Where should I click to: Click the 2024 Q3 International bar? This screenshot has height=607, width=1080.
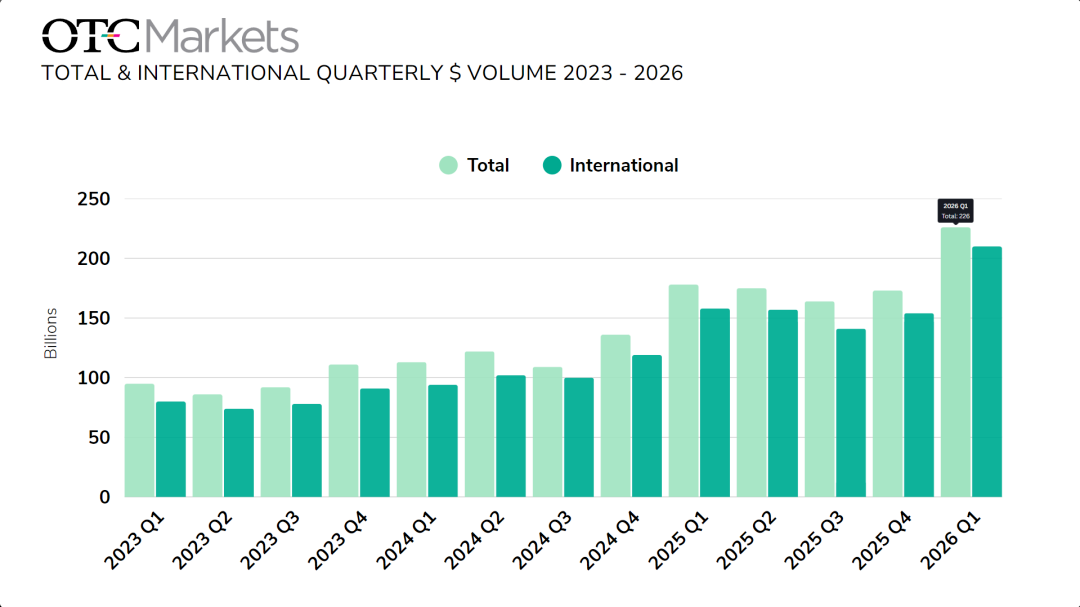pos(578,437)
